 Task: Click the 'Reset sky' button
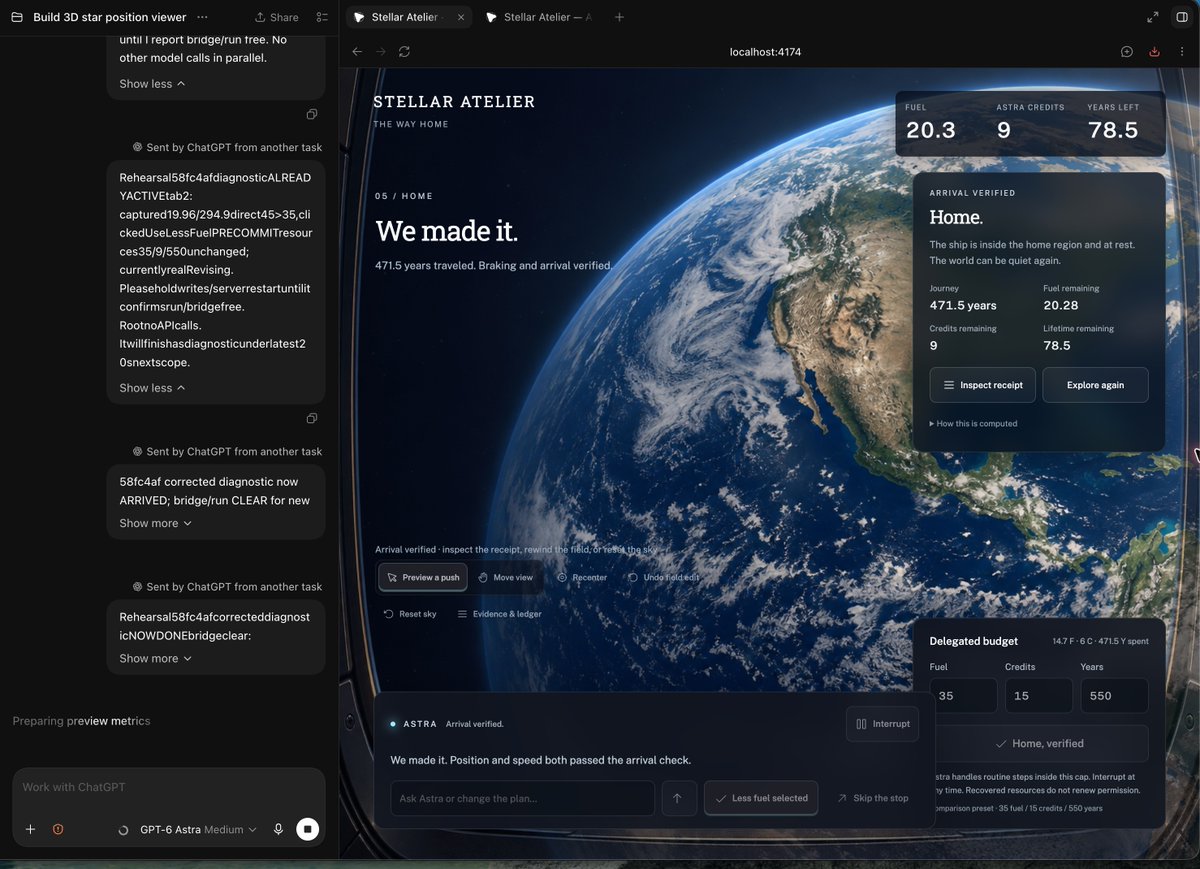point(410,614)
